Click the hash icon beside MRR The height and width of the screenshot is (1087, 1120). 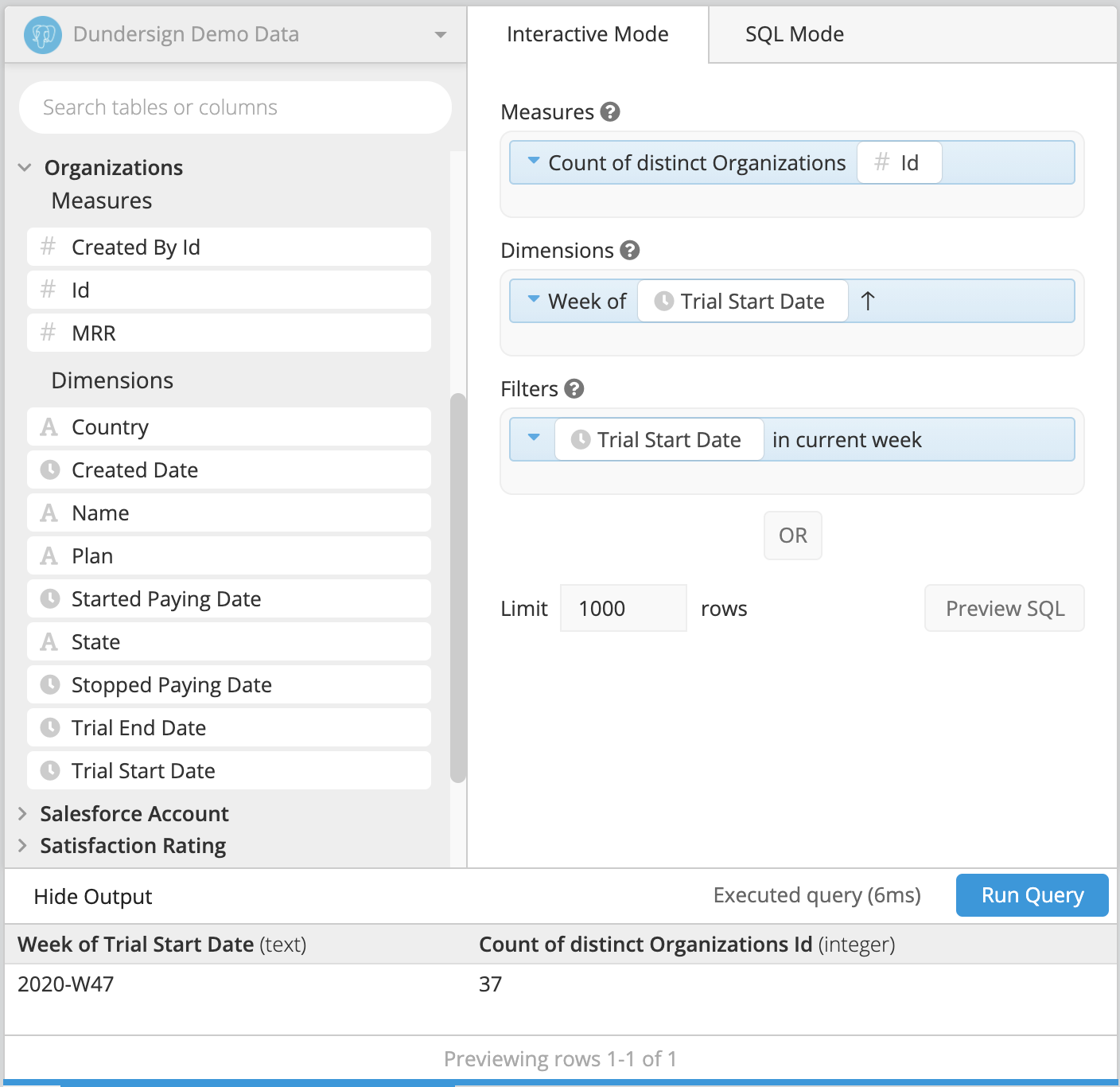coord(49,333)
